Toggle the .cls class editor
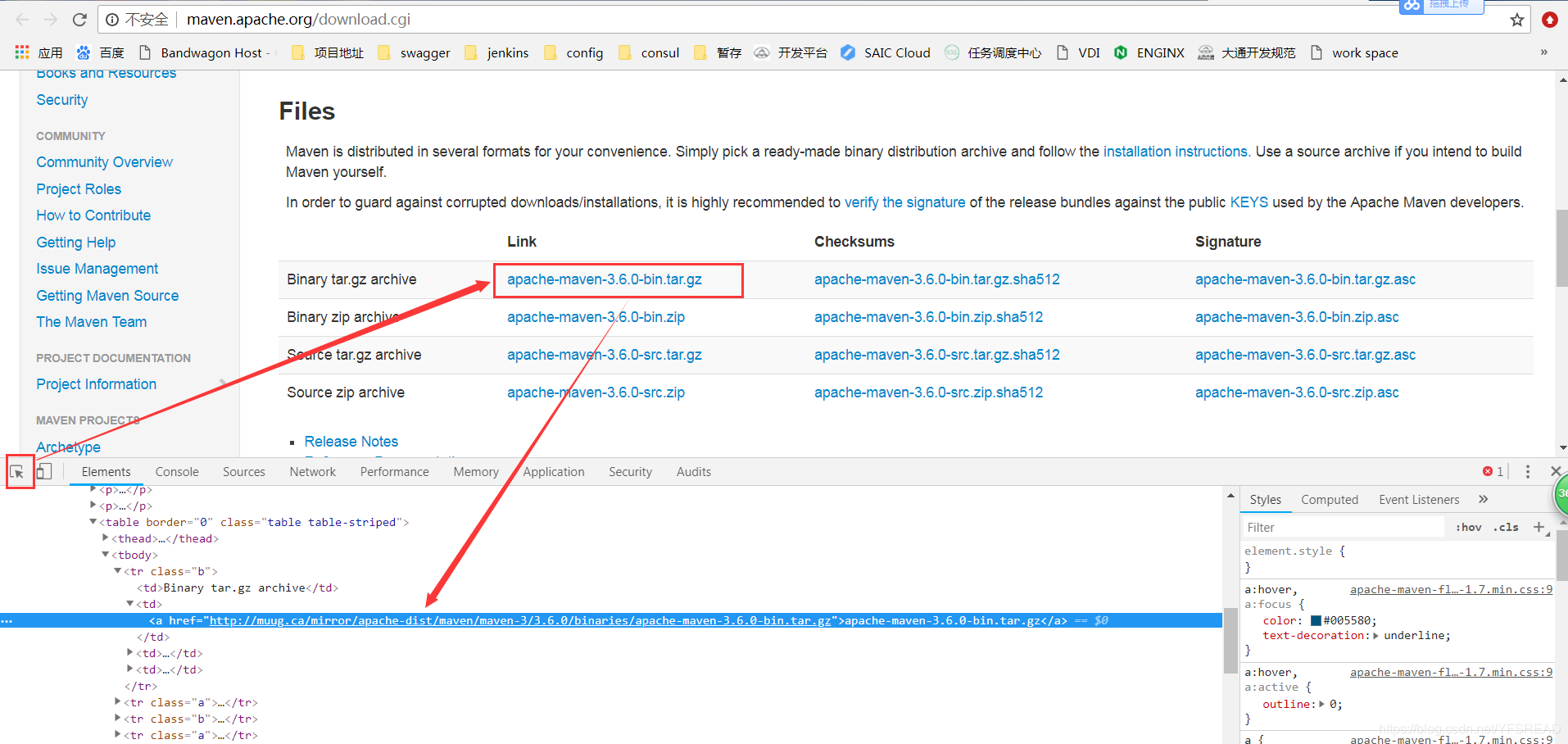The width and height of the screenshot is (1568, 744). [x=1506, y=527]
